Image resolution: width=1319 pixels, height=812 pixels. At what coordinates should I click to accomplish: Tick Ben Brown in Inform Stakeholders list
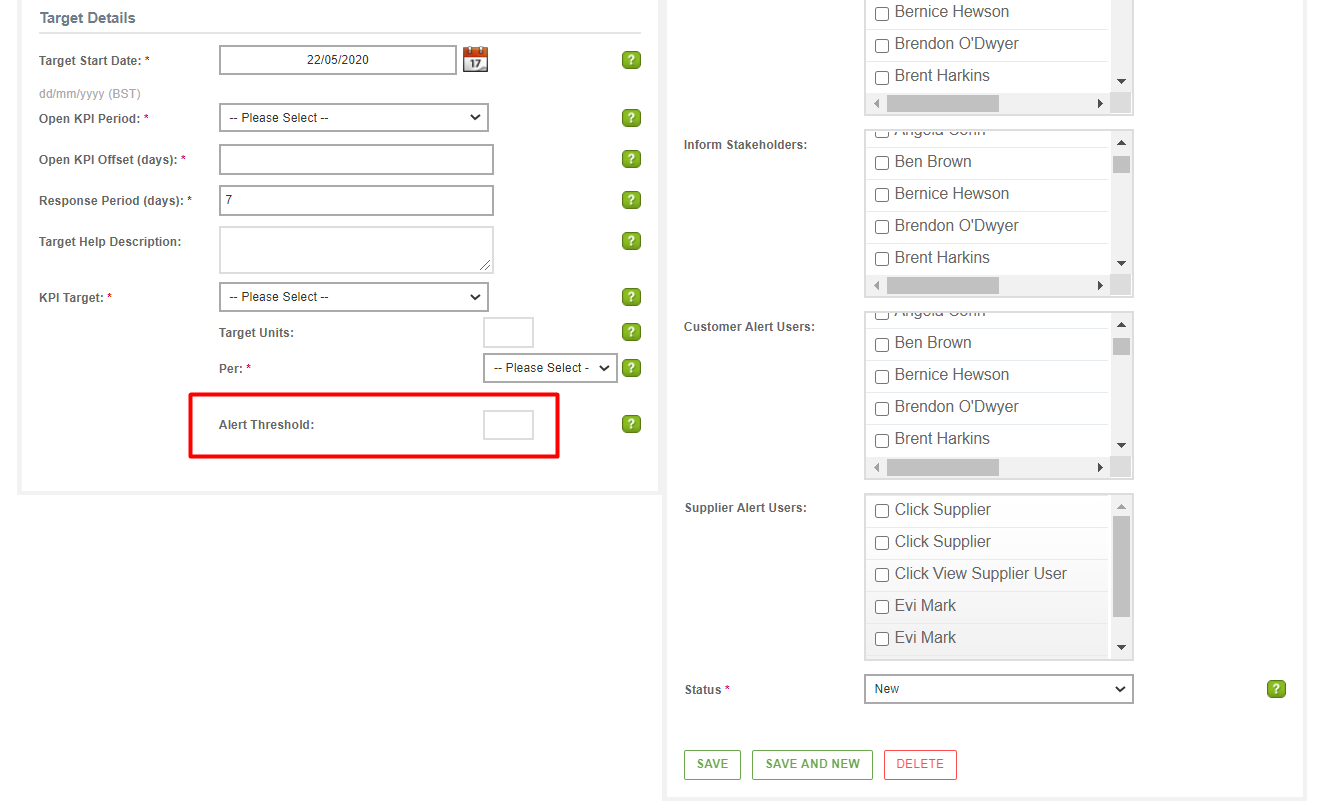(882, 162)
